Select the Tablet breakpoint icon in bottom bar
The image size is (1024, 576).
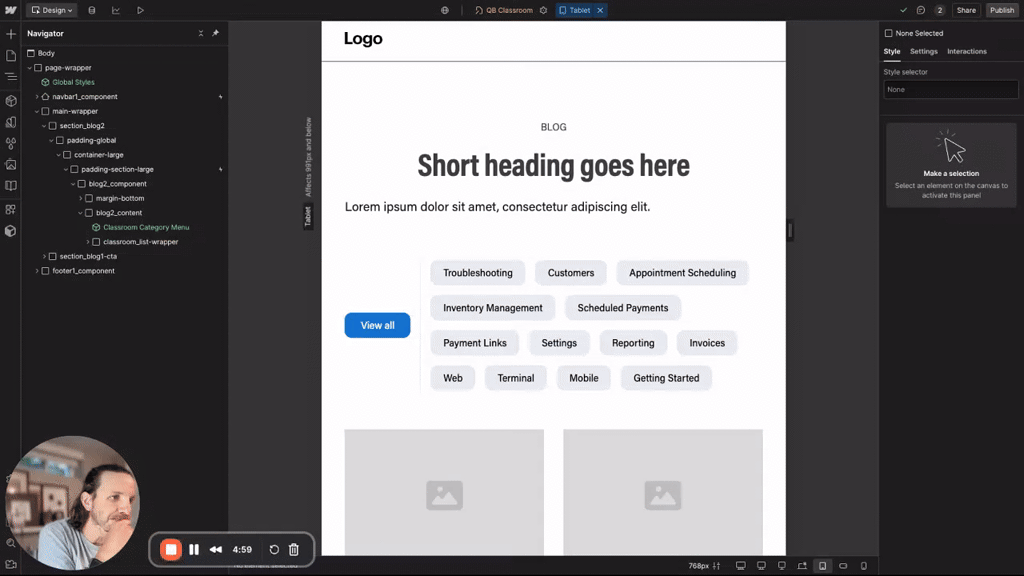(x=822, y=566)
